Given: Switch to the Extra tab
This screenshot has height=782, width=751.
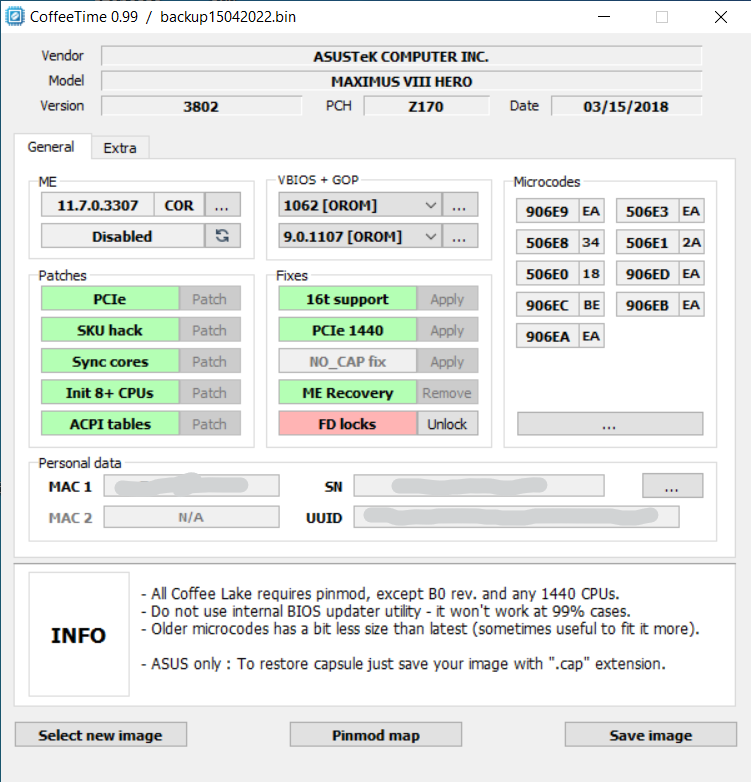Looking at the screenshot, I should click(120, 148).
